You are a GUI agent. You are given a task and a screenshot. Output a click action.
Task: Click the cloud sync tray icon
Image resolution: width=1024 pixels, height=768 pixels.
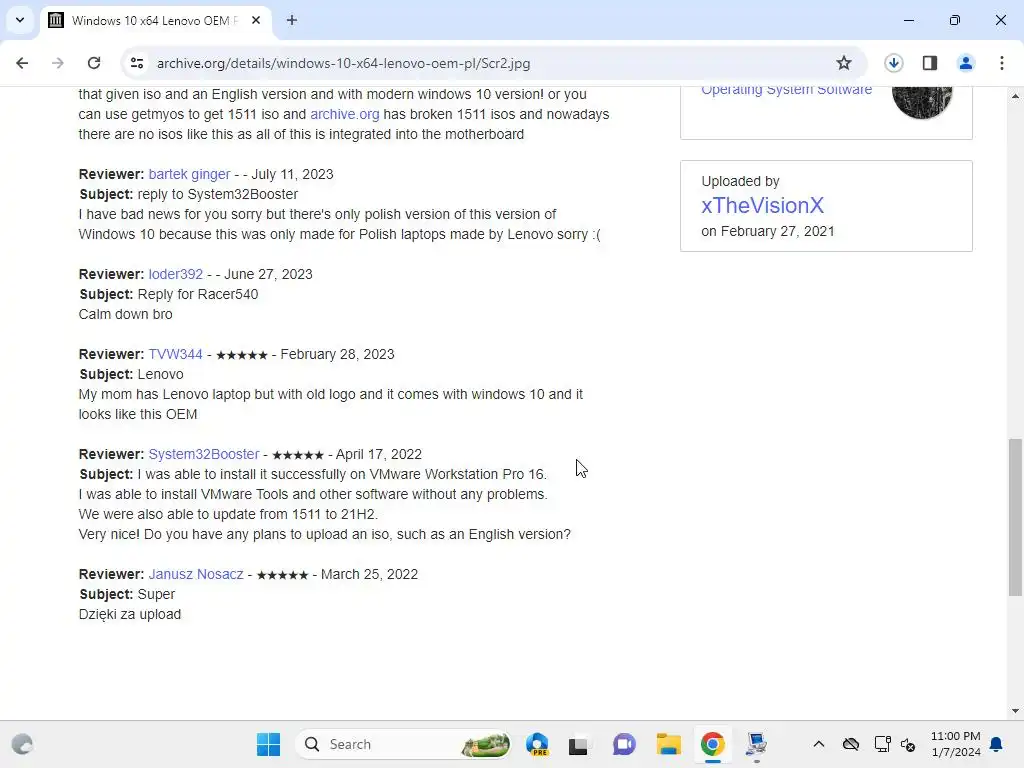pyautogui.click(x=851, y=744)
